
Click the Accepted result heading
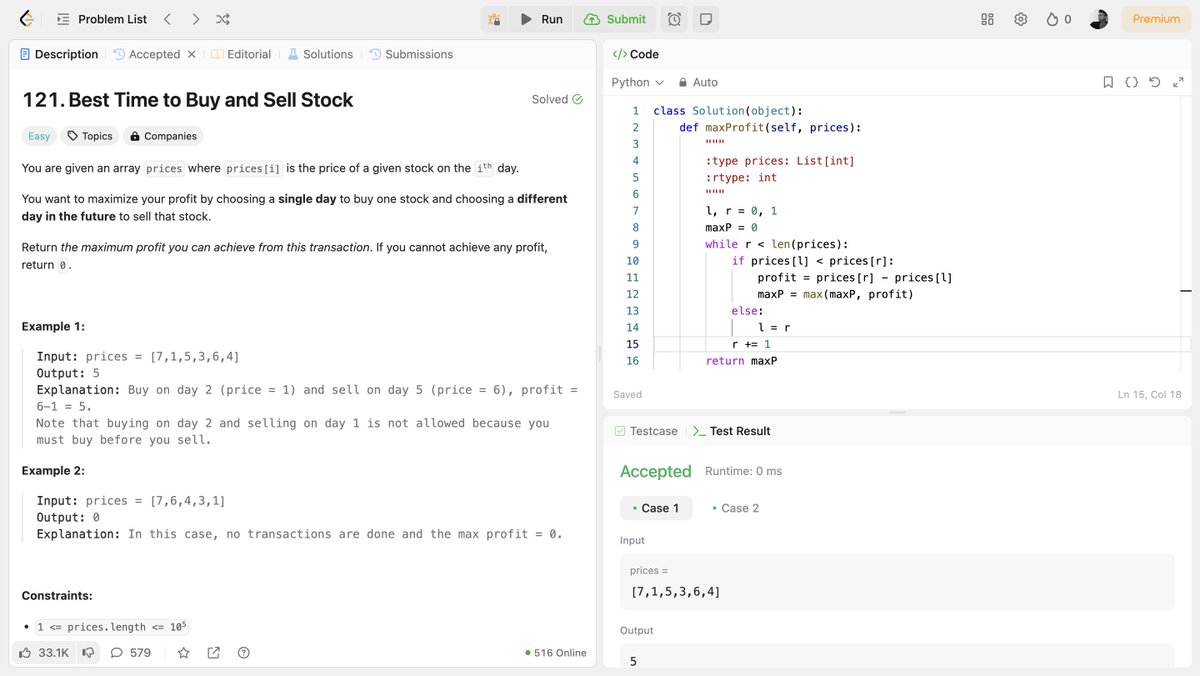[x=655, y=471]
